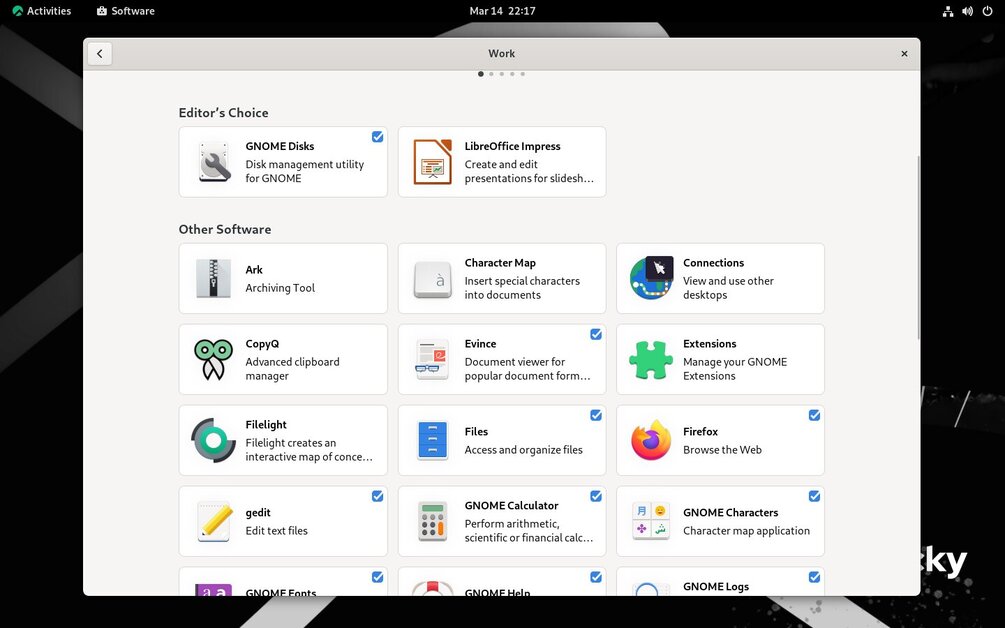Click the GNOME Disks wrench drive icon
Viewport: 1005px width, 628px height.
pos(213,162)
